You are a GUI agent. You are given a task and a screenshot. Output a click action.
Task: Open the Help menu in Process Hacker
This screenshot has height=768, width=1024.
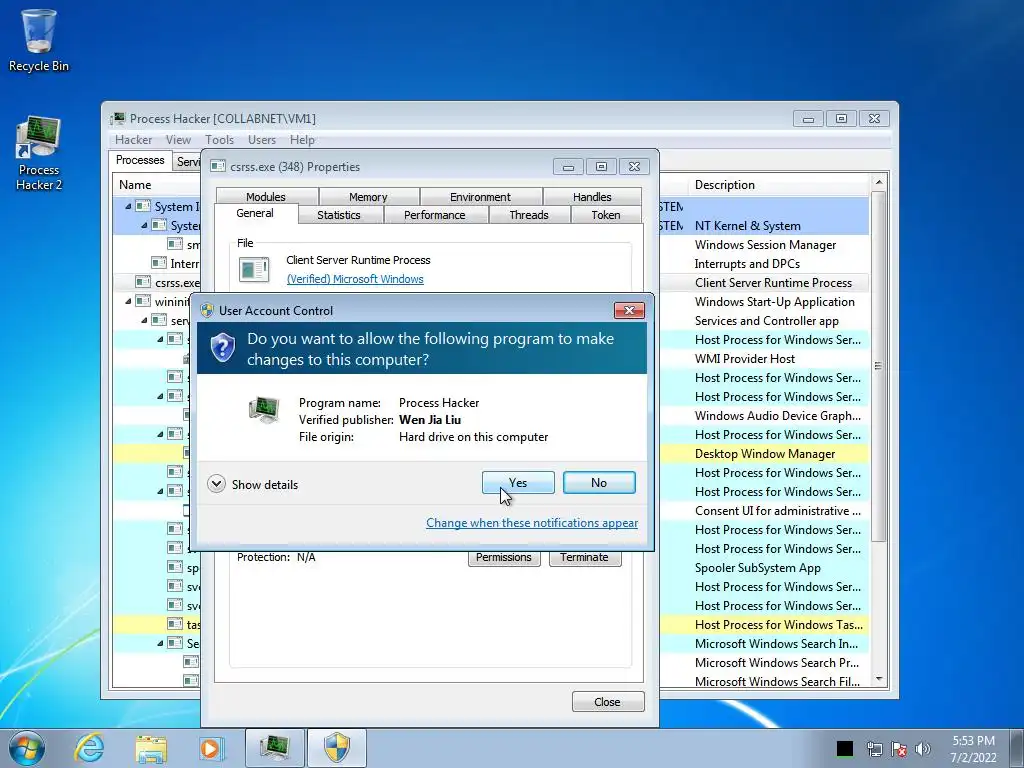click(x=302, y=140)
